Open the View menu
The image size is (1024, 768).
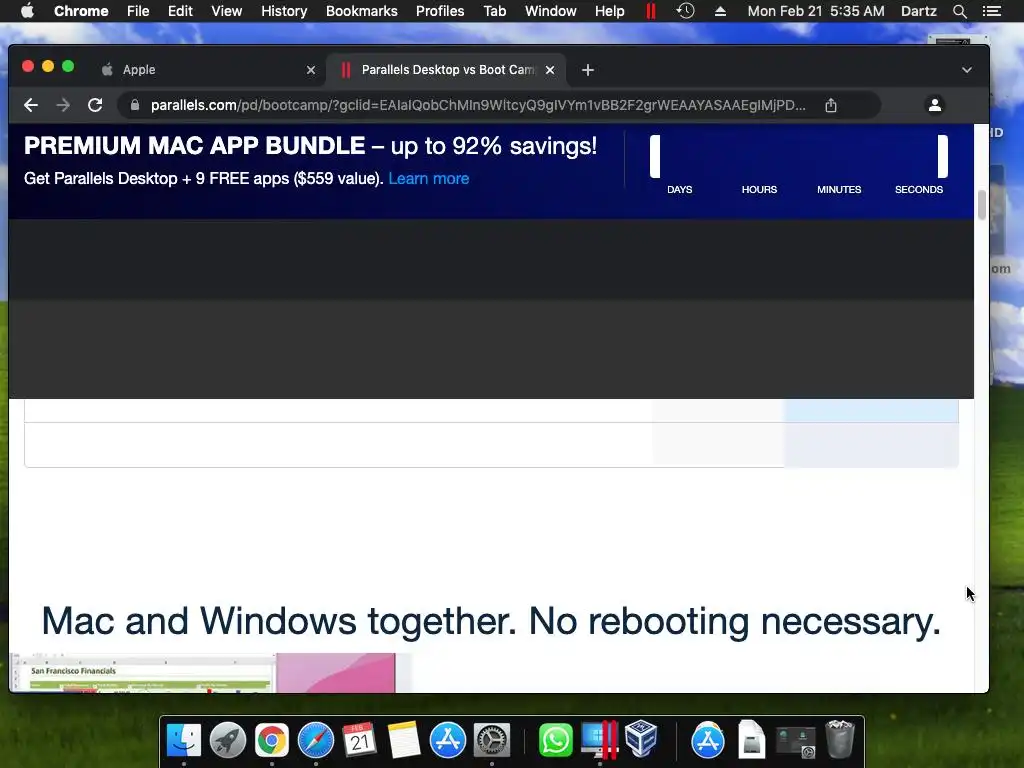(x=227, y=11)
